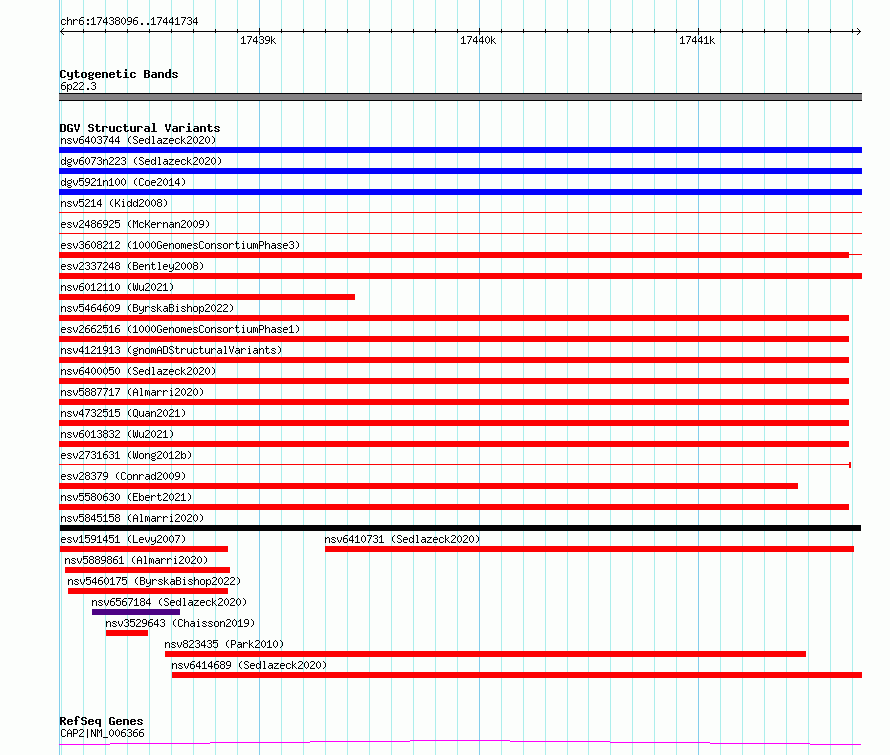
Task: Click the red bar under nsv6012110
Action: coord(207,297)
